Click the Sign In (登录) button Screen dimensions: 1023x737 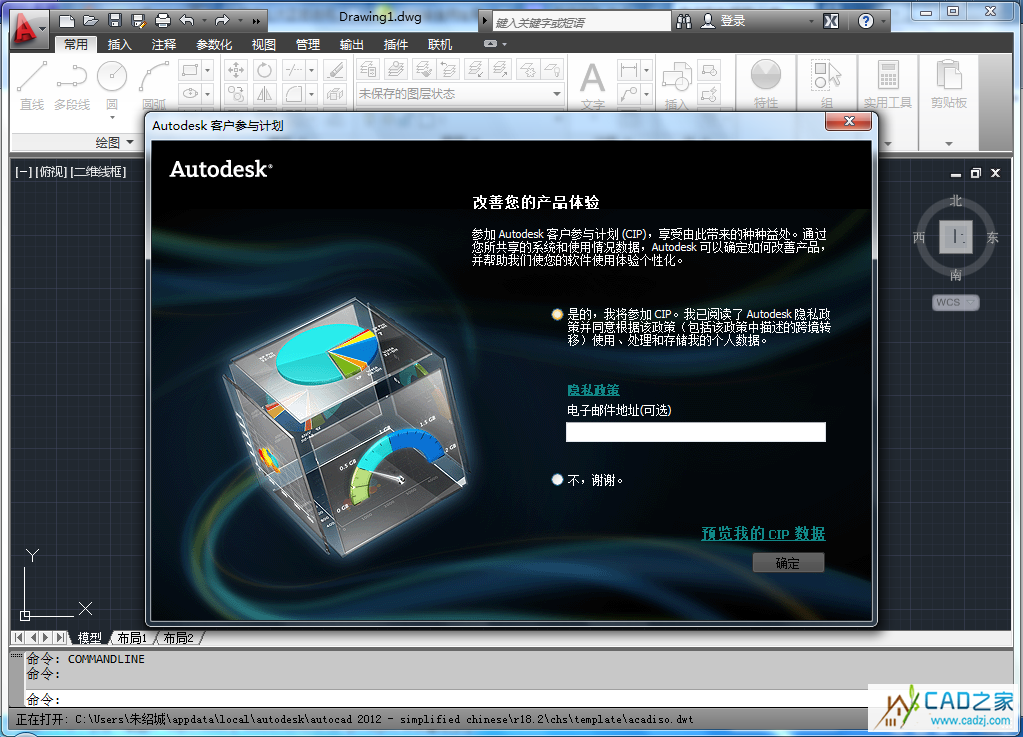tap(724, 22)
